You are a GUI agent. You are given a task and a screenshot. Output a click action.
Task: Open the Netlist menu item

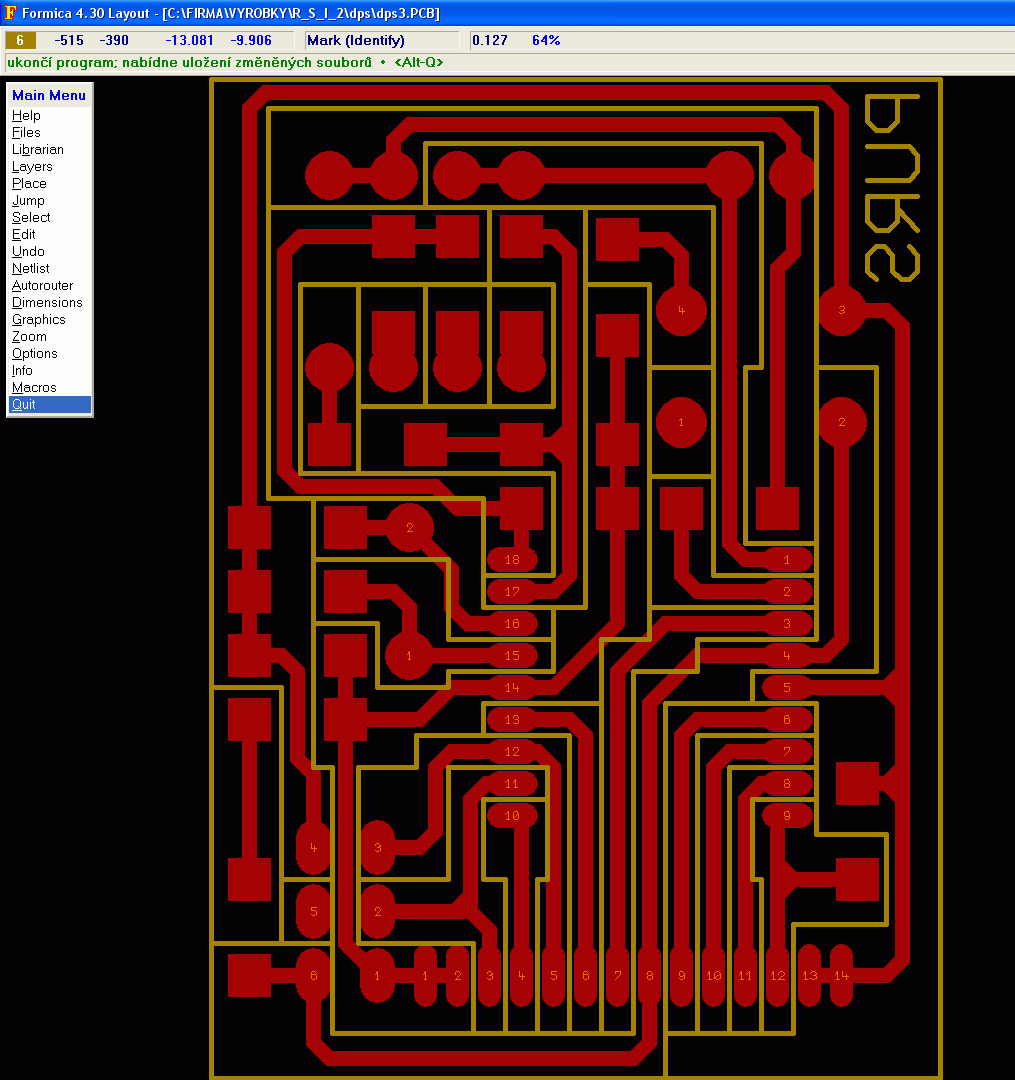tap(30, 269)
